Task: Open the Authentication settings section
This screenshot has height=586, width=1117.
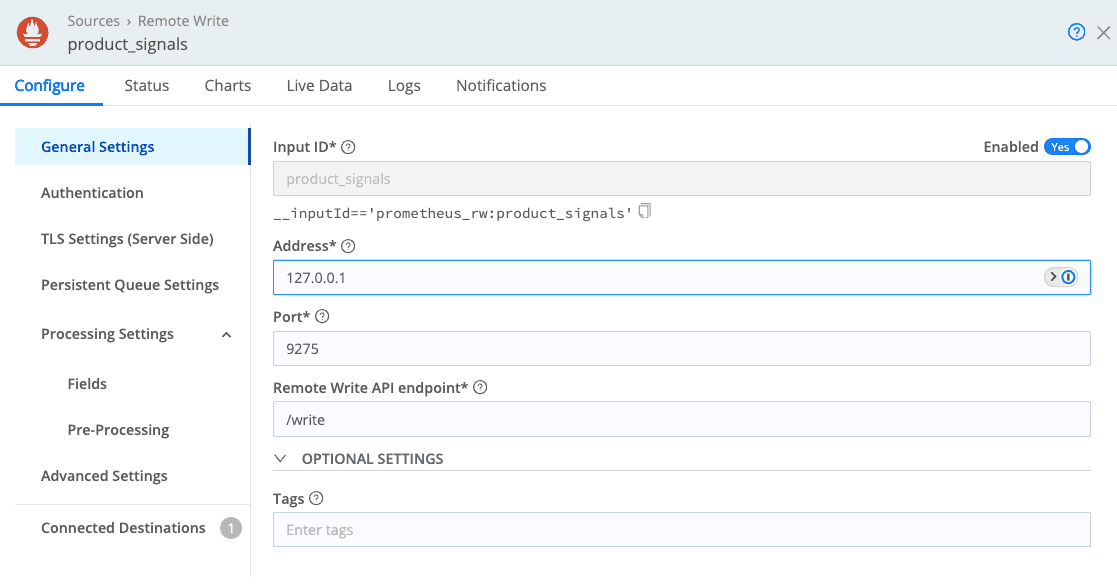Action: tap(92, 193)
